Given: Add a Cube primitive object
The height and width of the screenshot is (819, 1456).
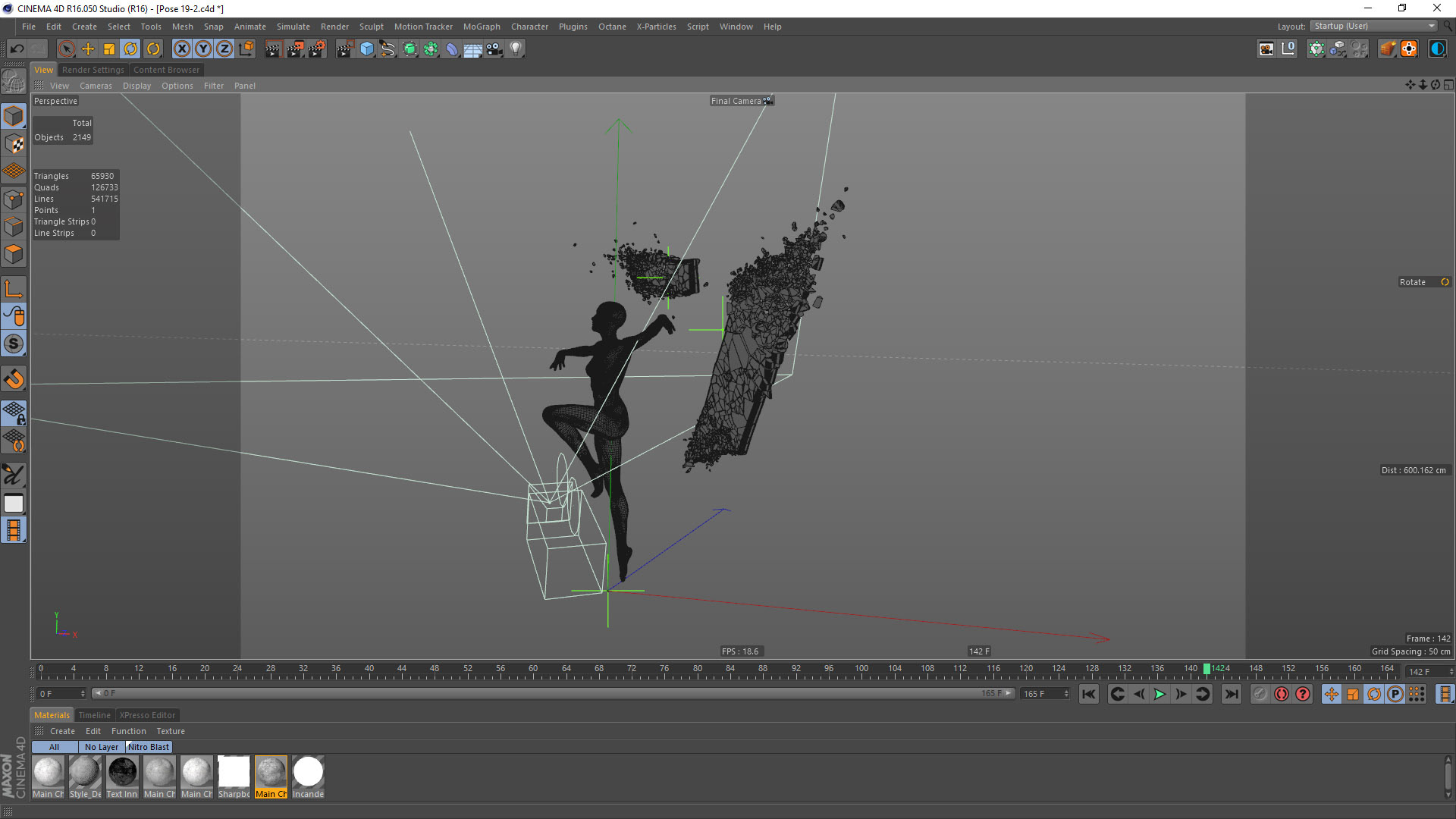Looking at the screenshot, I should click(367, 49).
